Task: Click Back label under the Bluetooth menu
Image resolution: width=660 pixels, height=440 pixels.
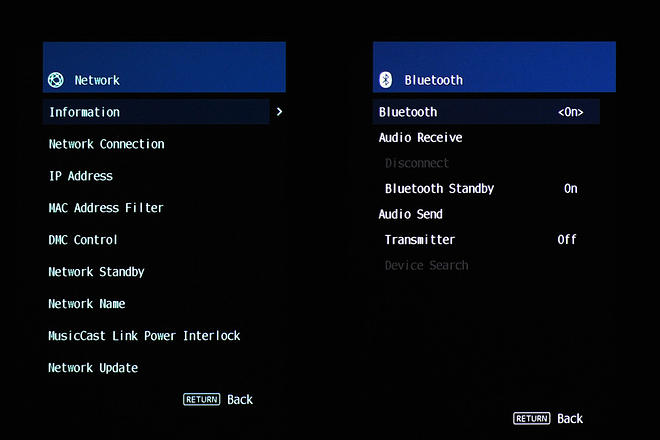Action: click(570, 418)
